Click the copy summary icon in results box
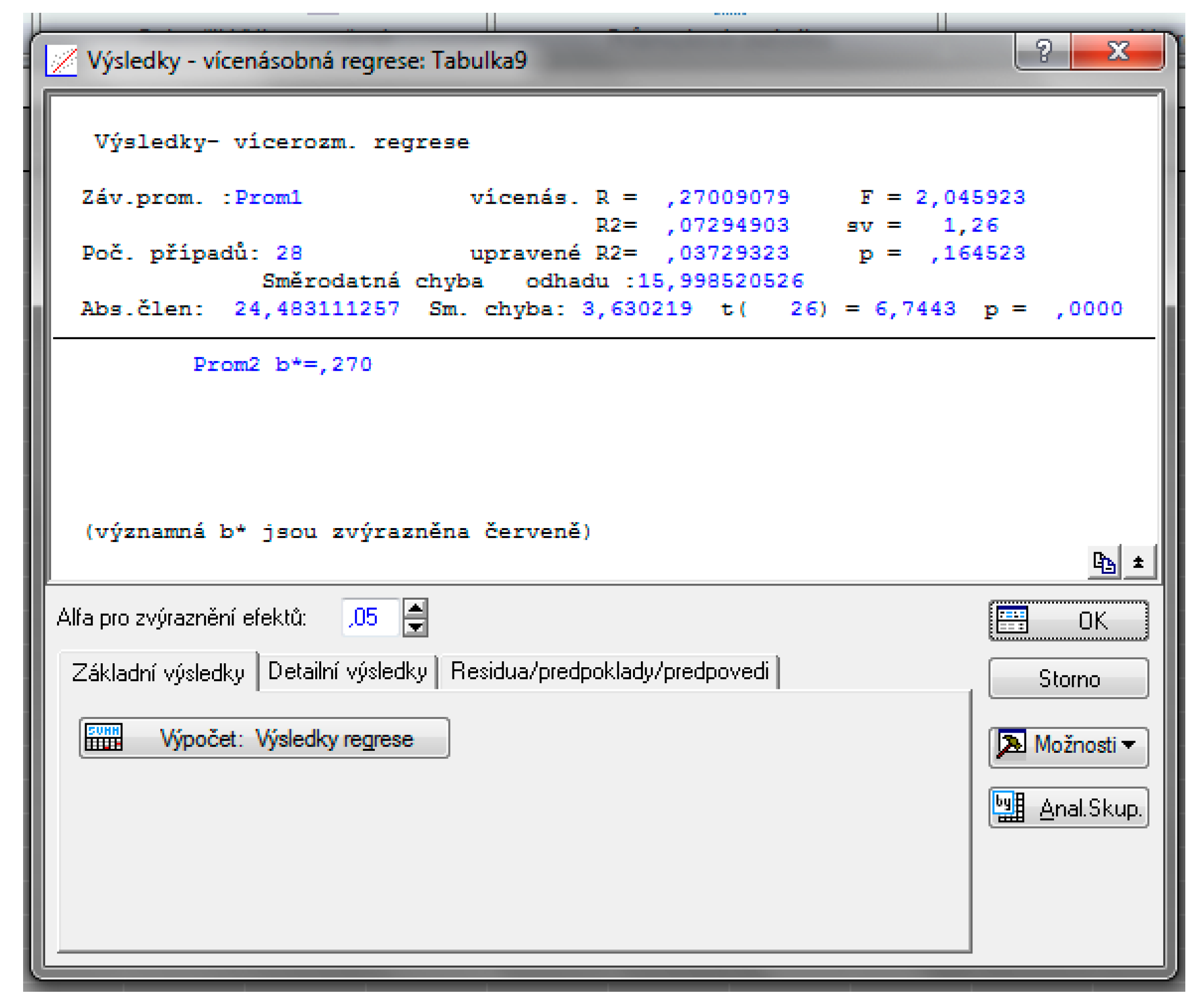The width and height of the screenshot is (1204, 1007). point(1103,563)
